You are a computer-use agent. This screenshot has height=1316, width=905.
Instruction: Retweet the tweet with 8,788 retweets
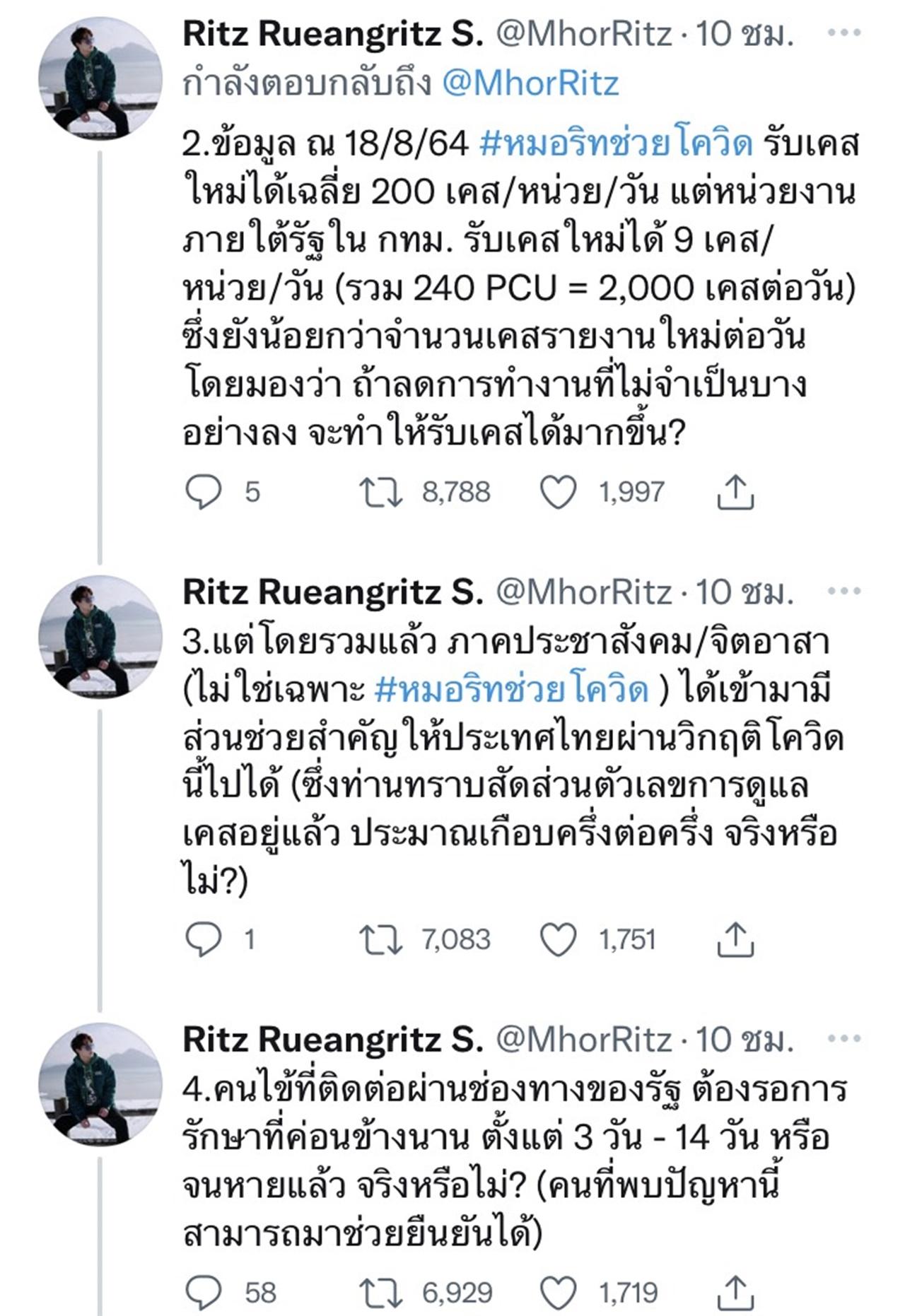coord(380,492)
